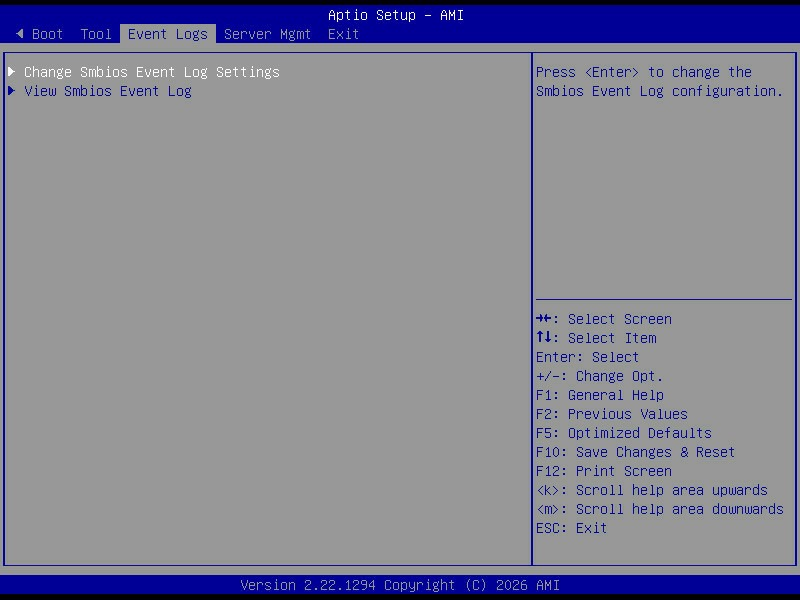Open View Smbios Event Log entry
Viewport: 800px width, 600px height.
(108, 91)
